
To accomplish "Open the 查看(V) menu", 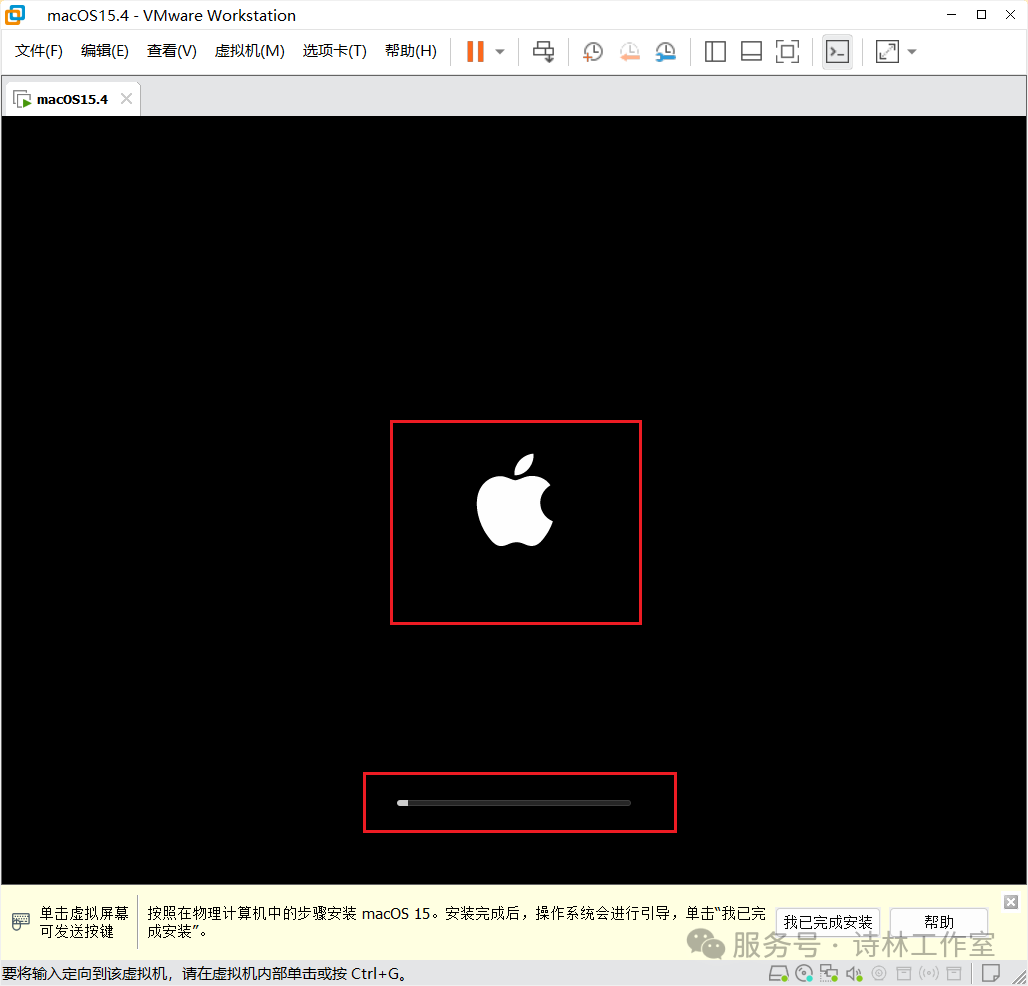I will point(172,51).
